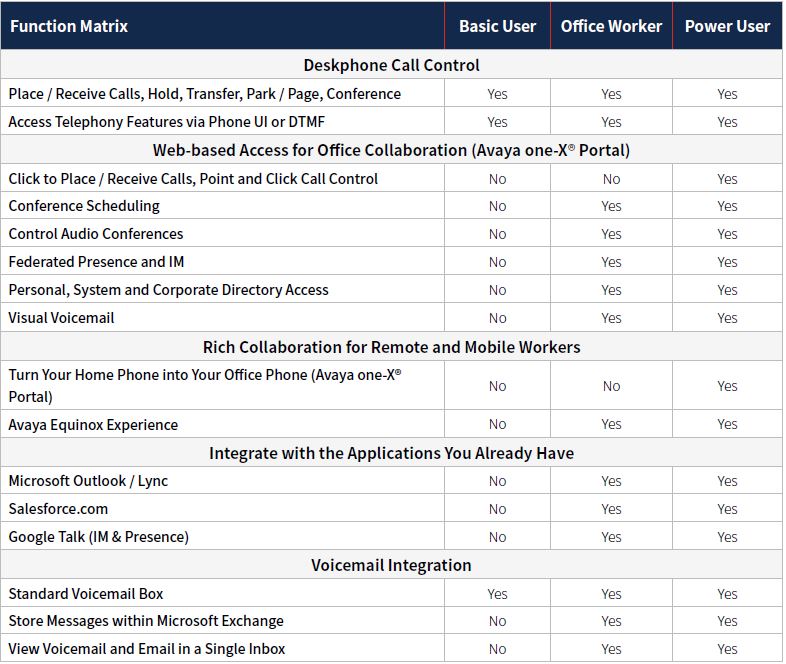Viewport: 786px width, 664px height.
Task: Click the Voicemail Integration section heading
Action: 391,565
